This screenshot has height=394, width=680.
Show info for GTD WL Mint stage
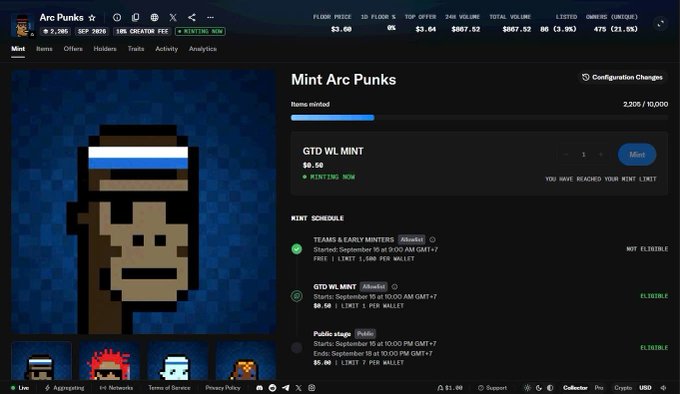tap(394, 287)
